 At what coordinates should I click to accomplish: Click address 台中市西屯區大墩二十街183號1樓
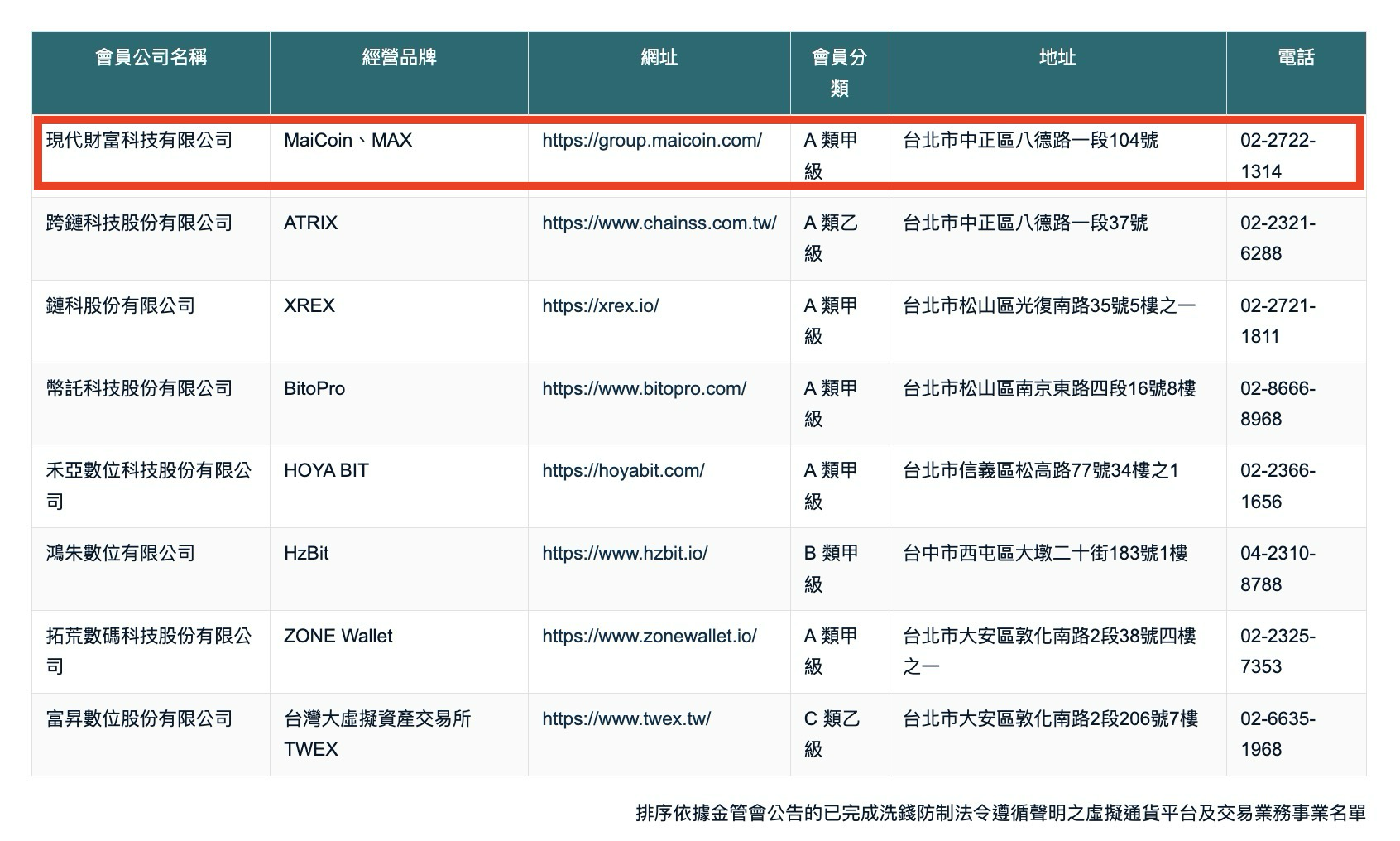pyautogui.click(x=1045, y=553)
